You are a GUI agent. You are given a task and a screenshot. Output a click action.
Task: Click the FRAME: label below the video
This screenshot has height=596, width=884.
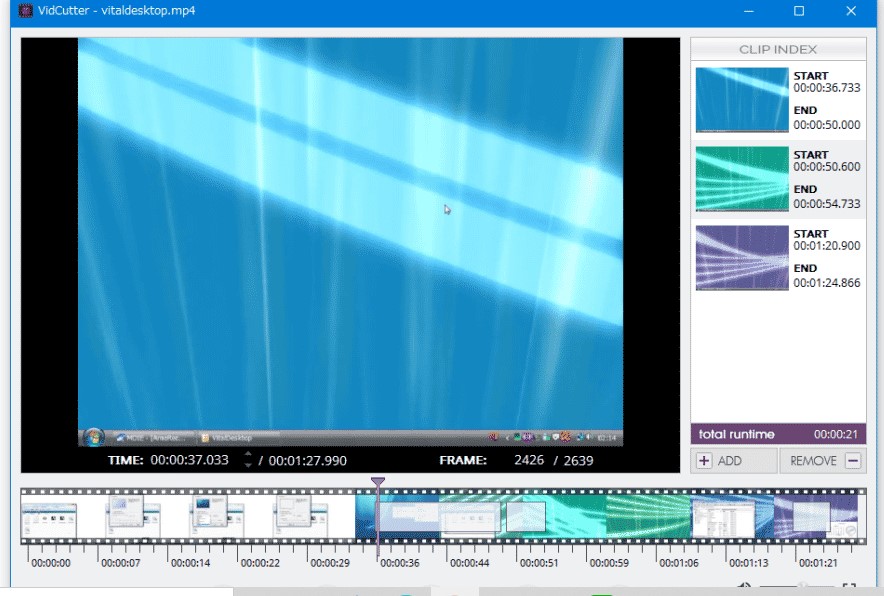click(463, 460)
